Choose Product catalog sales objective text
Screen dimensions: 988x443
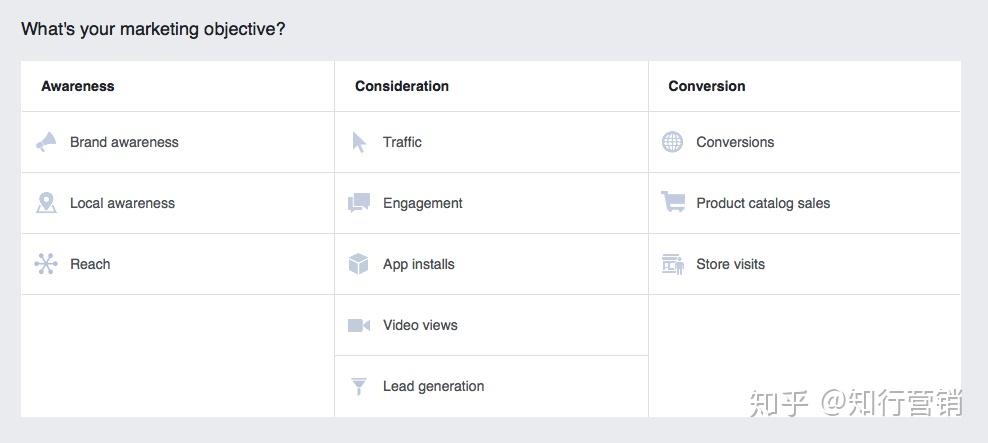[x=763, y=203]
